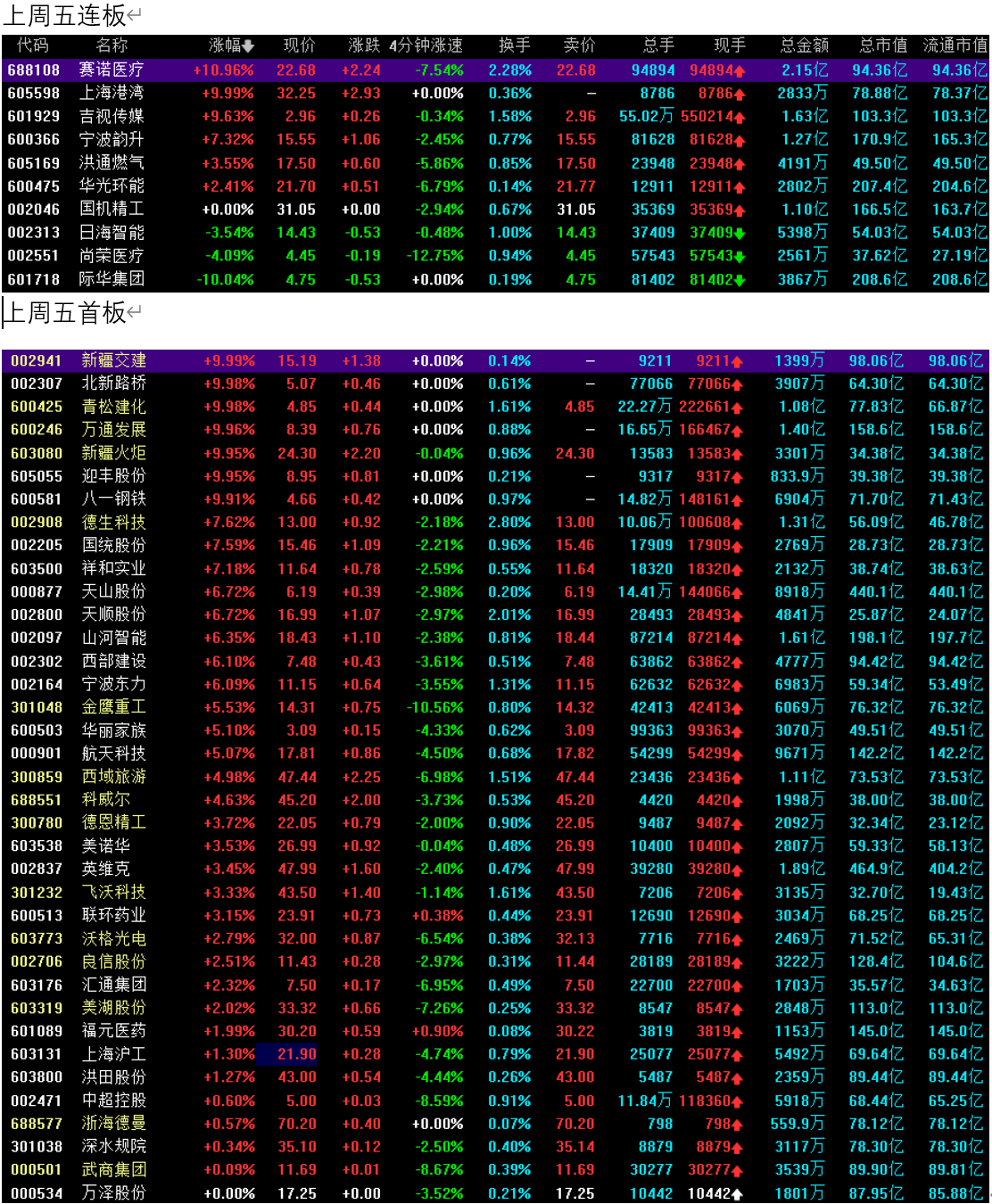
Task: Select the 良信股份 stock name
Action: click(x=114, y=961)
